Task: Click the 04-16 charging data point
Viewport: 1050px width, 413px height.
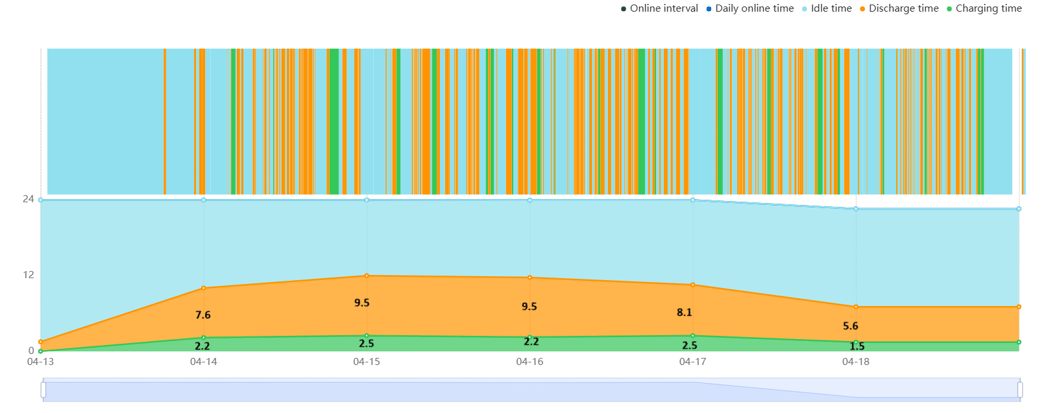Action: 530,337
